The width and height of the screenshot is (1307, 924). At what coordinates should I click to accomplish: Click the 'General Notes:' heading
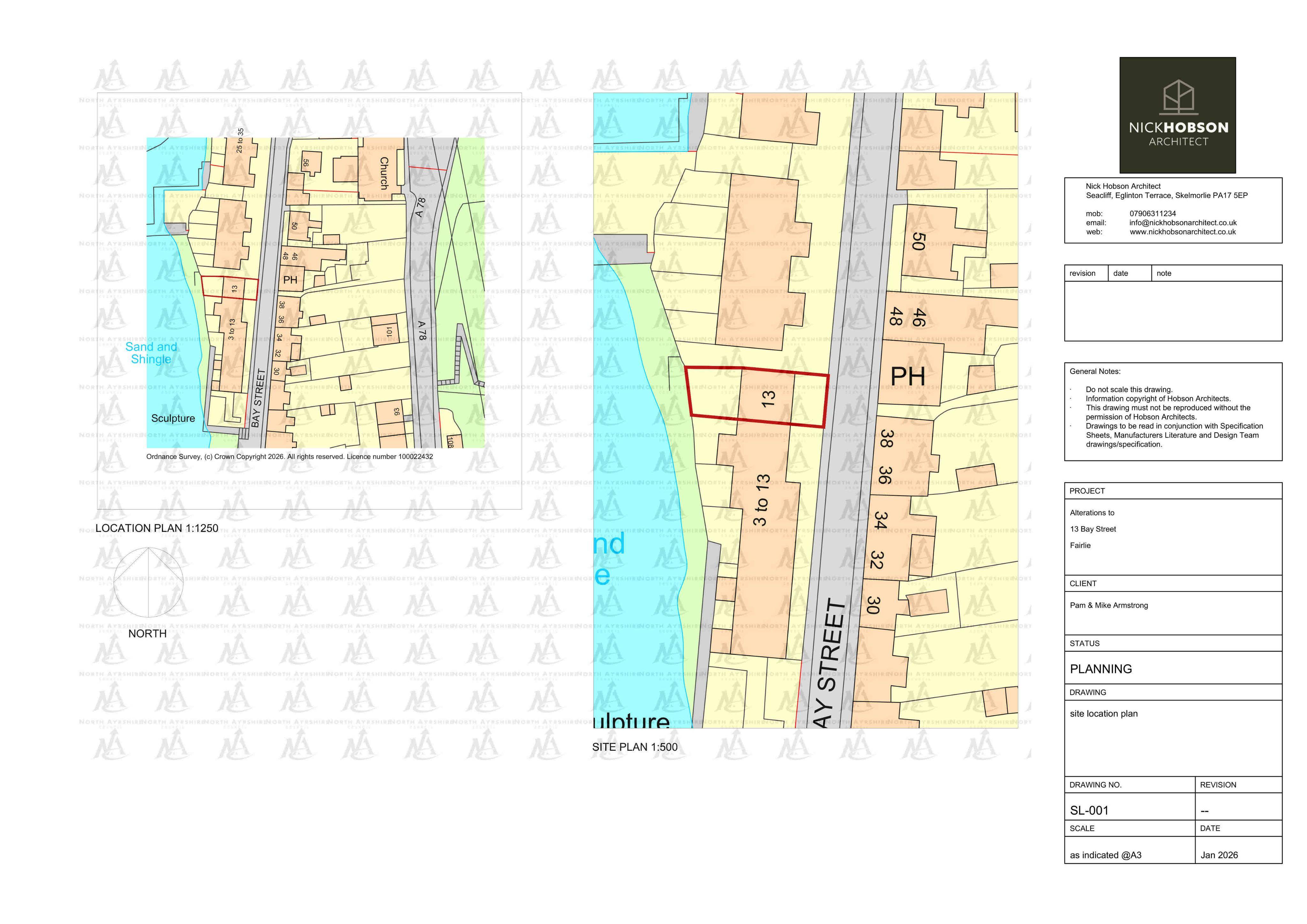(x=1095, y=371)
